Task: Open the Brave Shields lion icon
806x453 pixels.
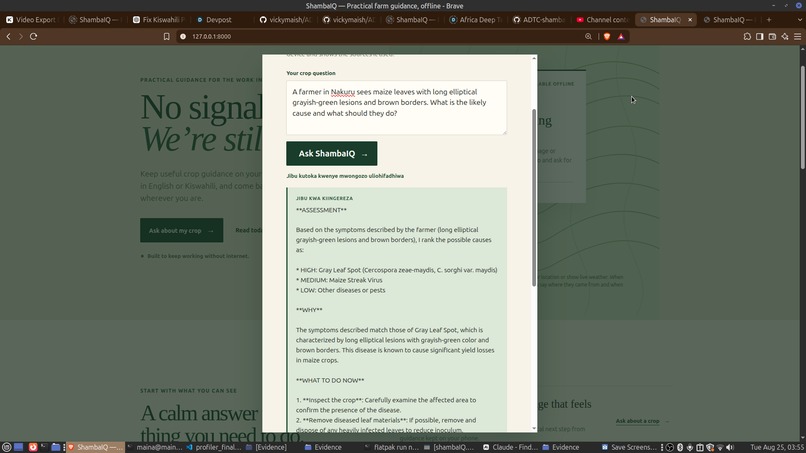Action: 607,37
